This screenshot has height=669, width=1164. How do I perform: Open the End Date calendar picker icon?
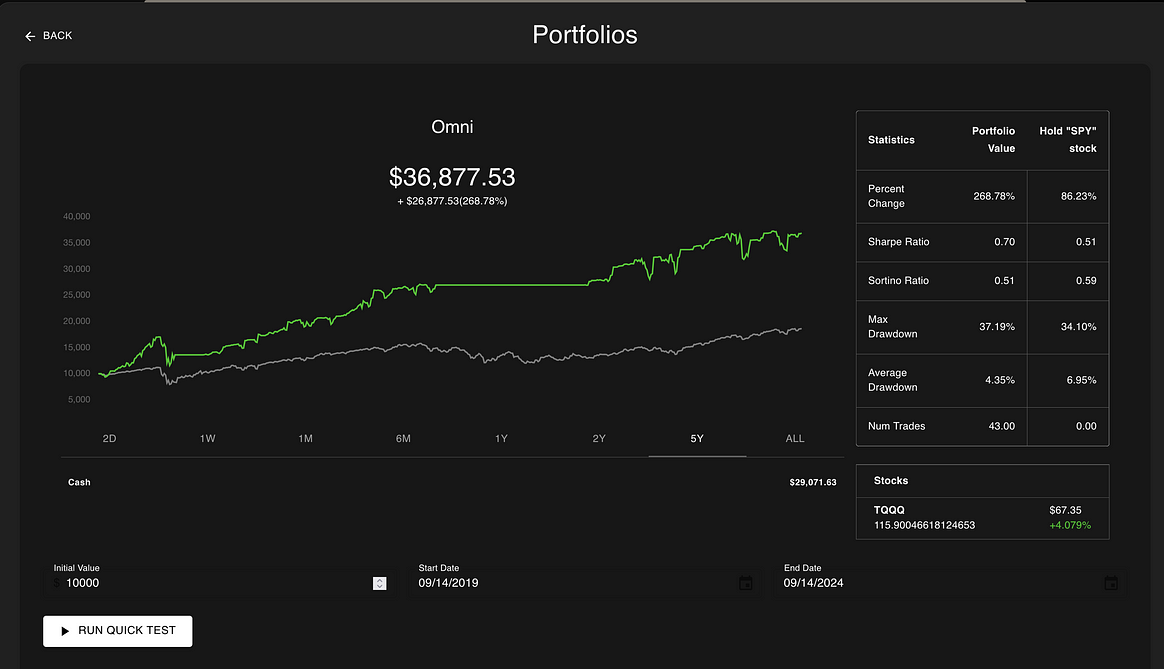coord(1111,583)
